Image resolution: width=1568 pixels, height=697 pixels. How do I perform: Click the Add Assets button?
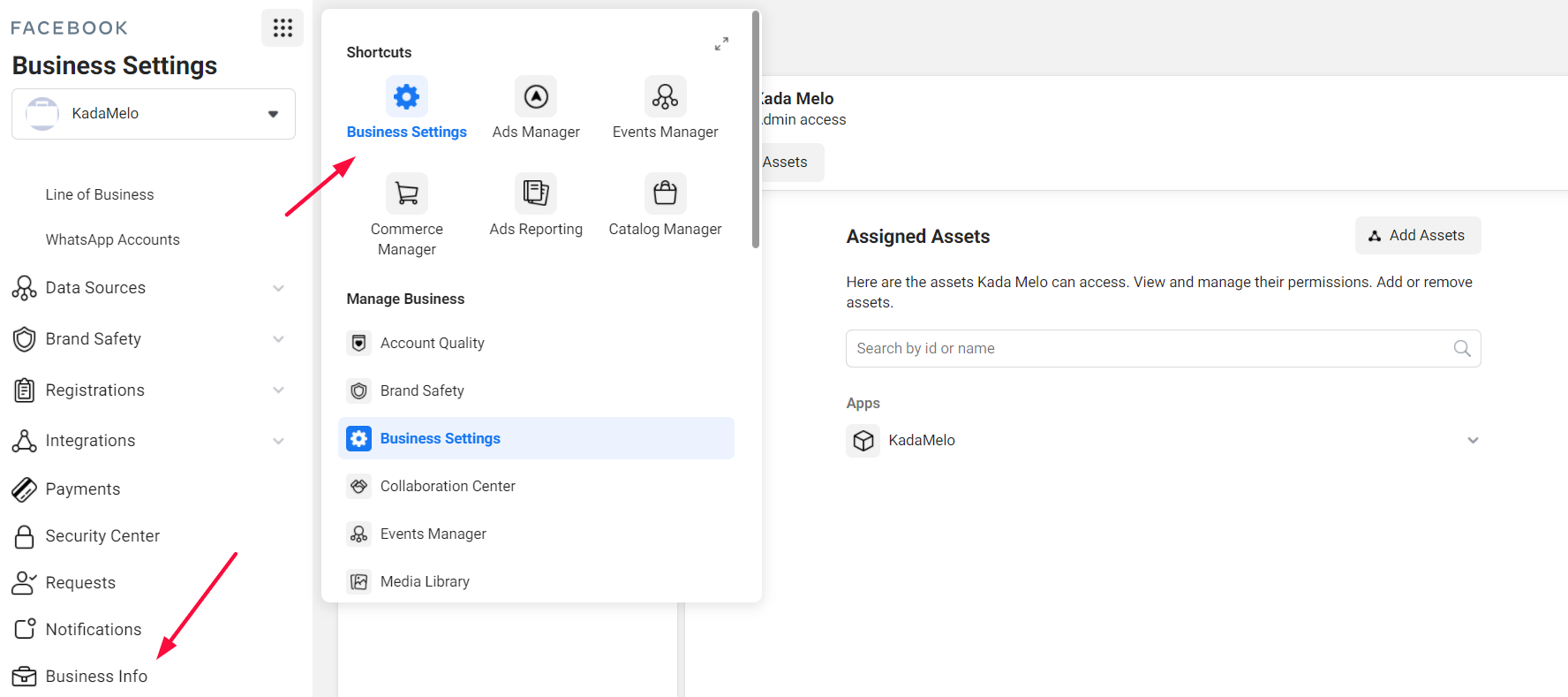click(1418, 235)
